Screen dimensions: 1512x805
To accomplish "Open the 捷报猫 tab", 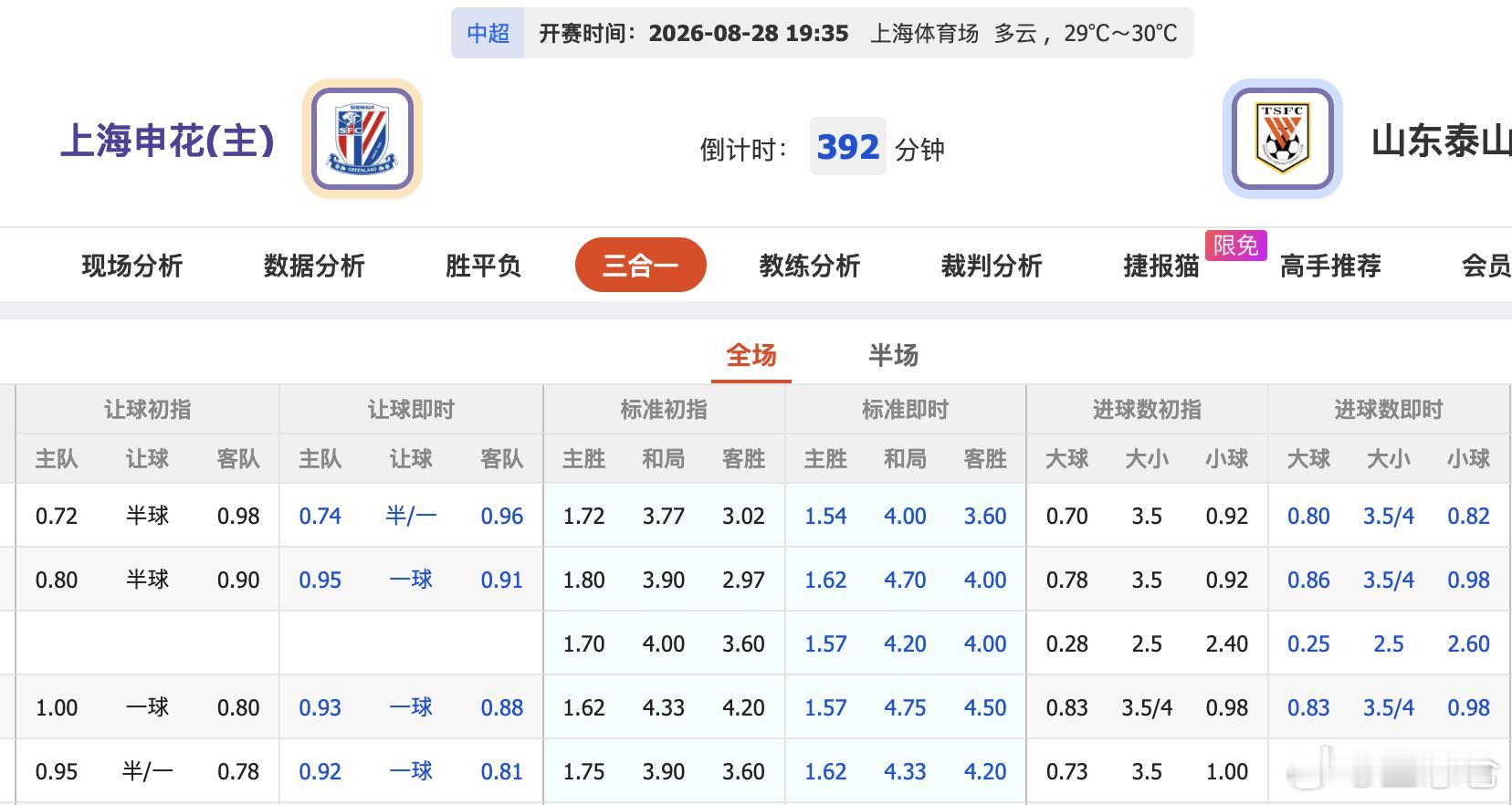I will point(1161,266).
